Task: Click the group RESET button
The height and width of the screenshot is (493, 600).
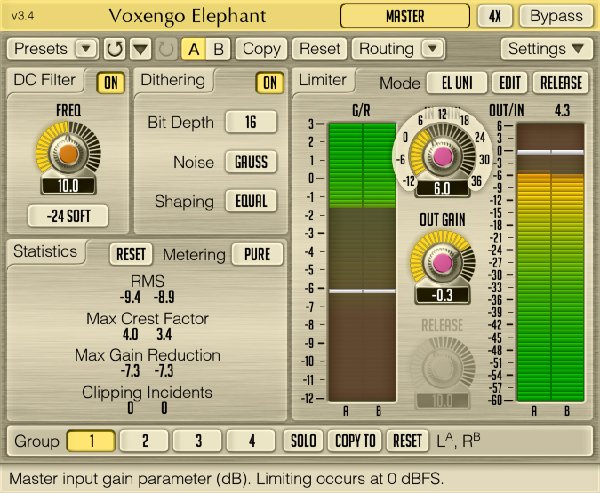Action: 407,441
